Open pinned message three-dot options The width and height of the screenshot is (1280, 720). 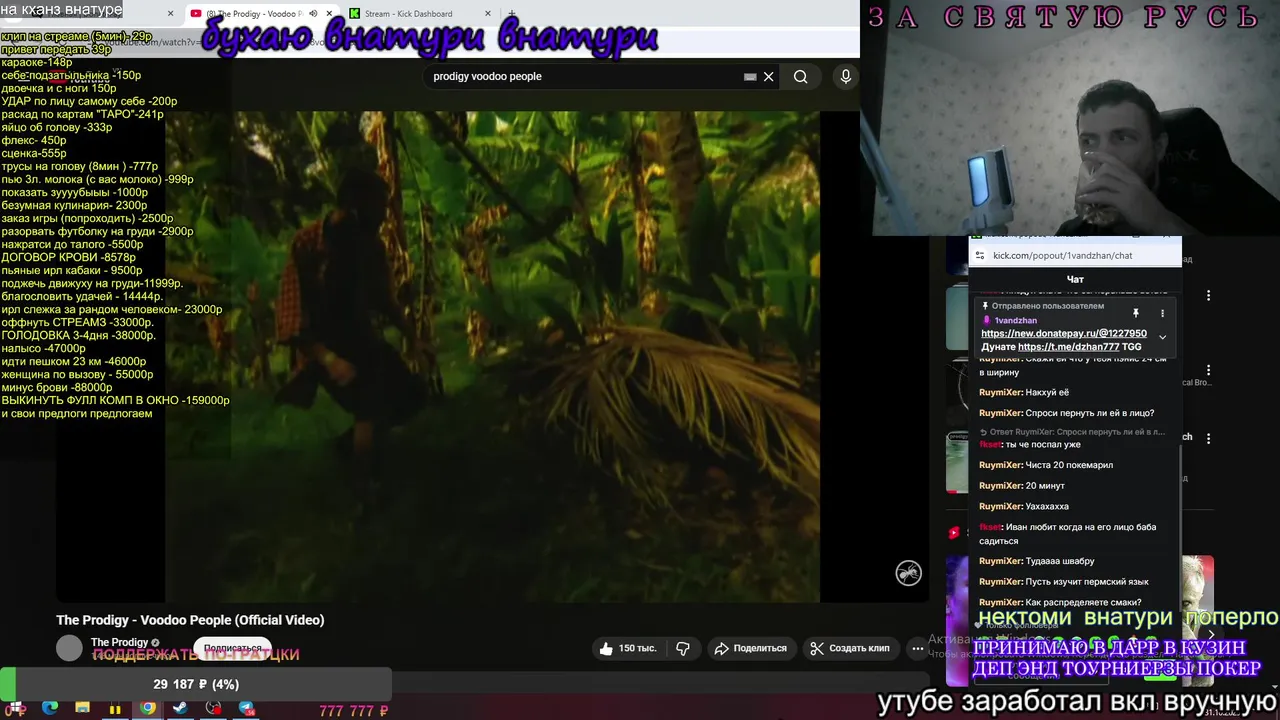1162,313
